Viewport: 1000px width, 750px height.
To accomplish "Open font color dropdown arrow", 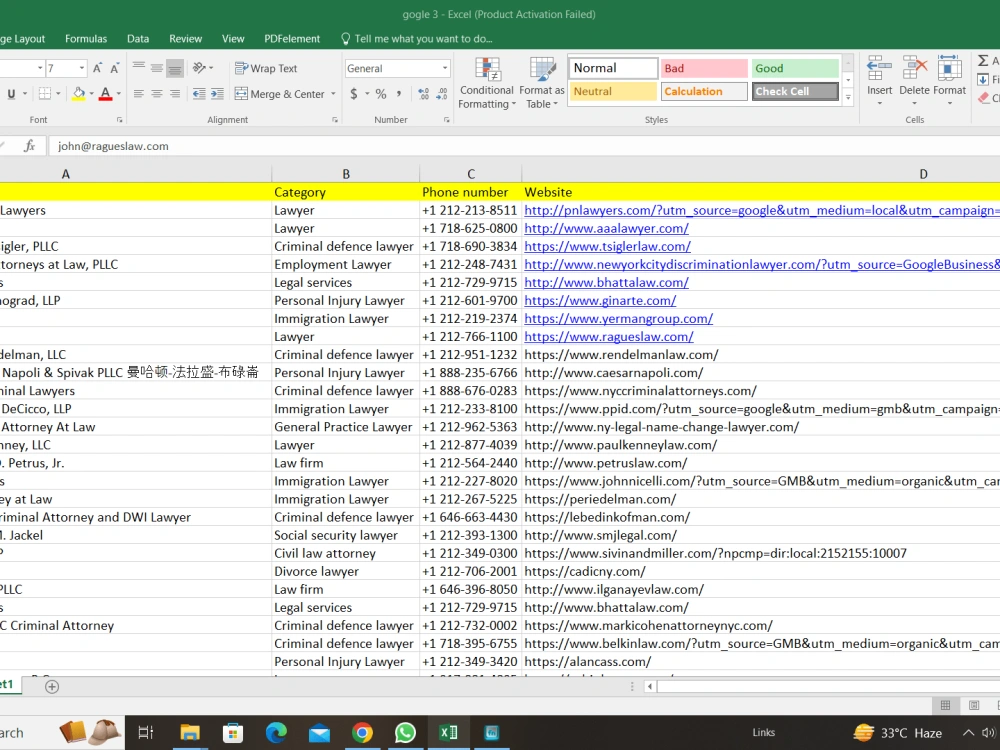I will [x=119, y=94].
